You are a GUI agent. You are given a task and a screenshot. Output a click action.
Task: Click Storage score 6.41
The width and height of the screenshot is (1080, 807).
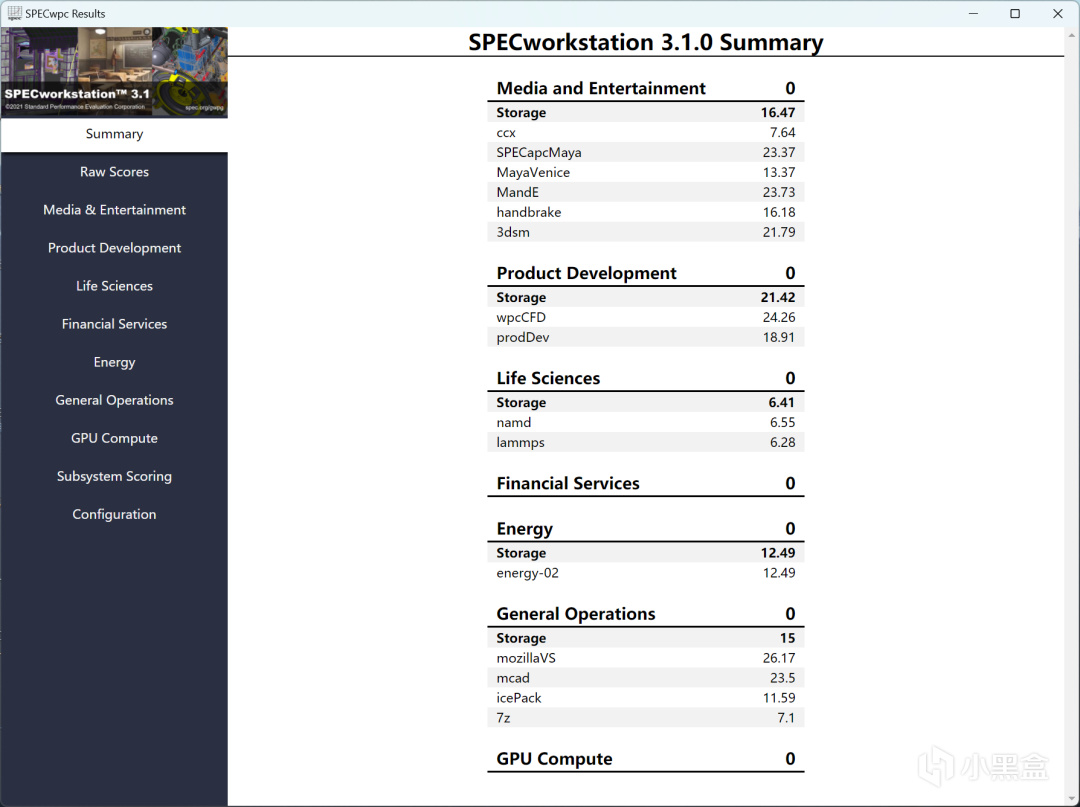(x=782, y=402)
